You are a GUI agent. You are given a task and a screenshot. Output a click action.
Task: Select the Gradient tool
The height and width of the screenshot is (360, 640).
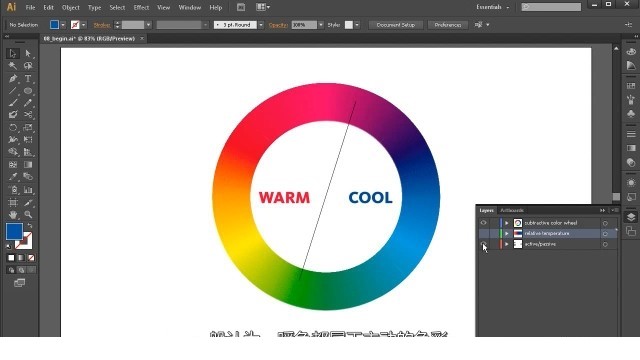tap(28, 164)
